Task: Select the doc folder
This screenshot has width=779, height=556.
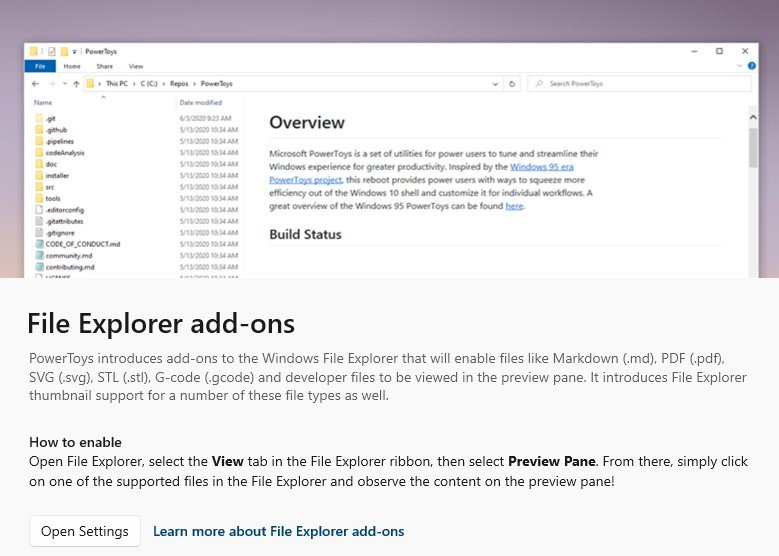Action: pyautogui.click(x=51, y=164)
